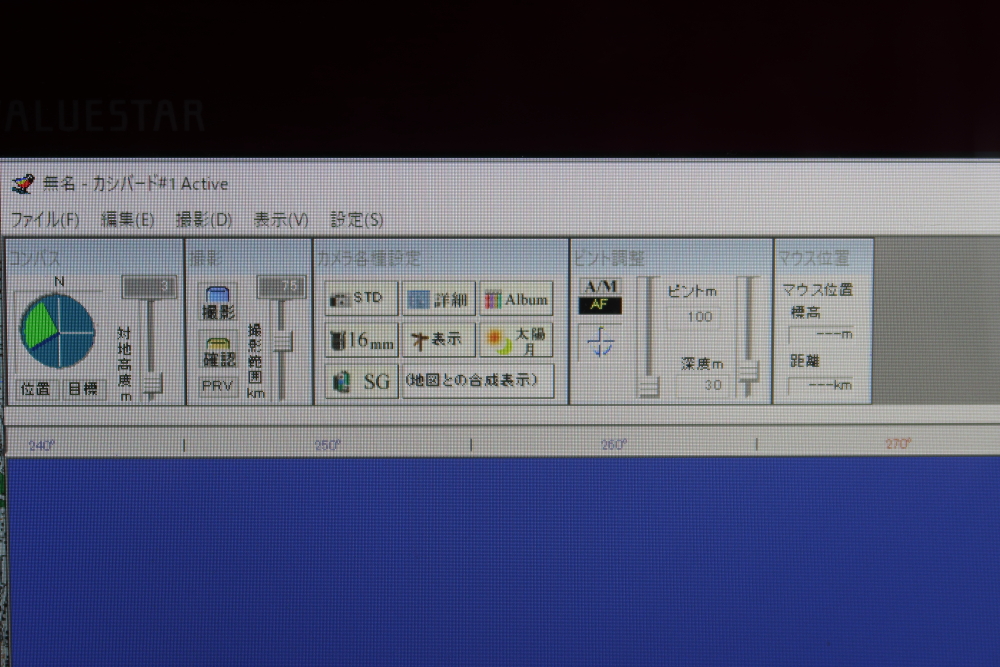Click the 表示 signpost button
The image size is (1000, 667).
(x=439, y=340)
